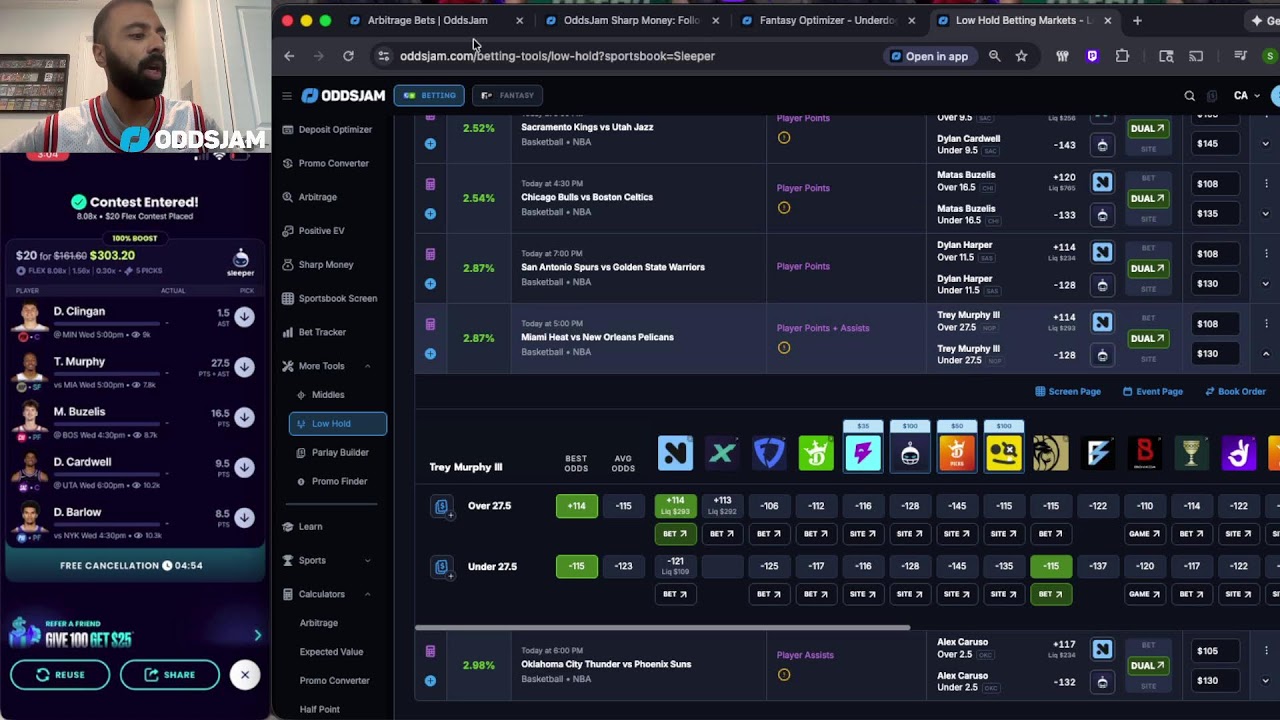Screen dimensions: 1280x720
Task: Add Miami Heat vs New Orleans Pelicans bet with plus icon
Action: (x=430, y=353)
